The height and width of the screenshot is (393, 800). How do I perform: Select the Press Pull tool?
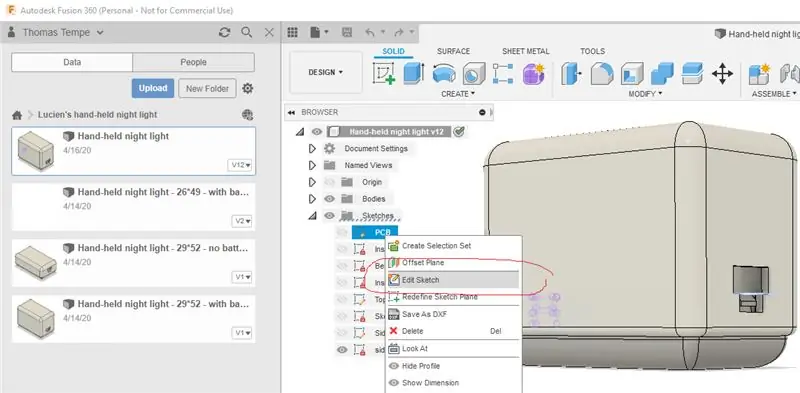pos(572,73)
